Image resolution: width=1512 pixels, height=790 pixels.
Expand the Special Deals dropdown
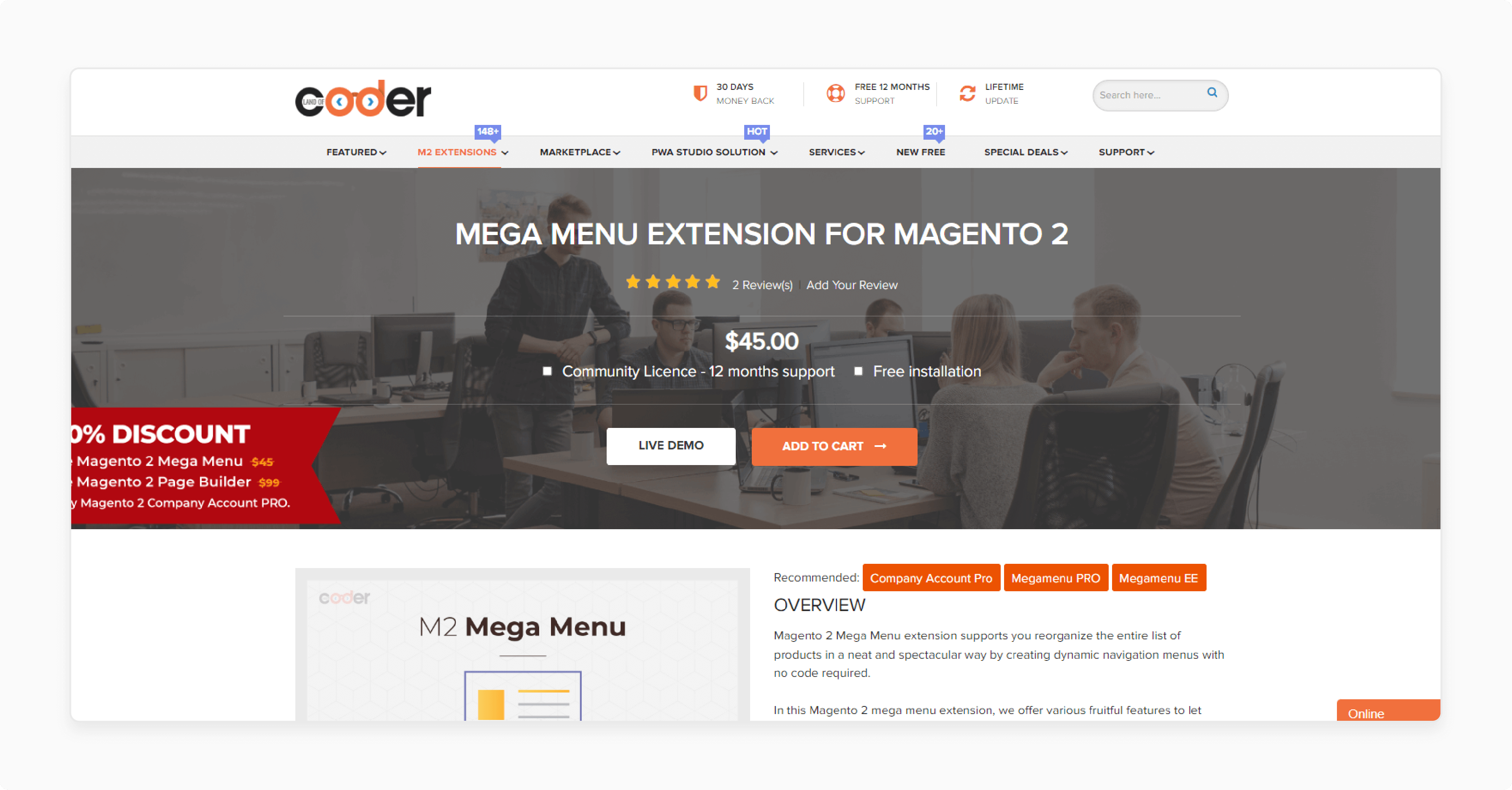tap(1025, 152)
